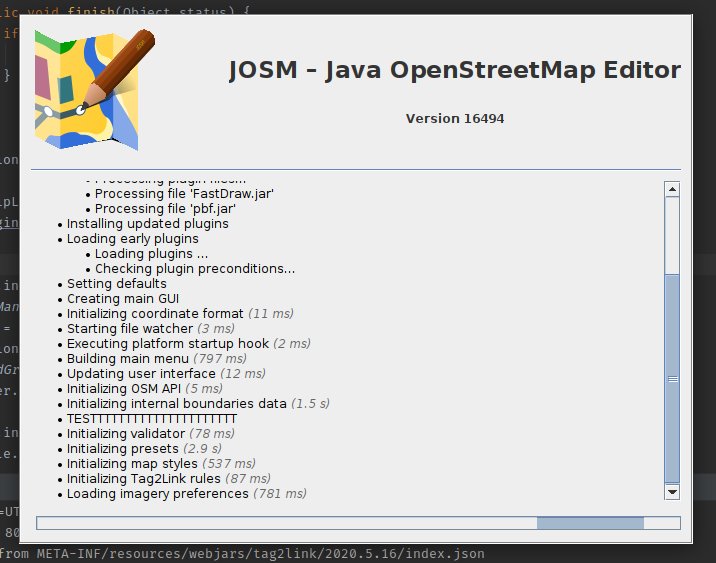
Task: Click the scrollbar down arrow
Action: [672, 492]
